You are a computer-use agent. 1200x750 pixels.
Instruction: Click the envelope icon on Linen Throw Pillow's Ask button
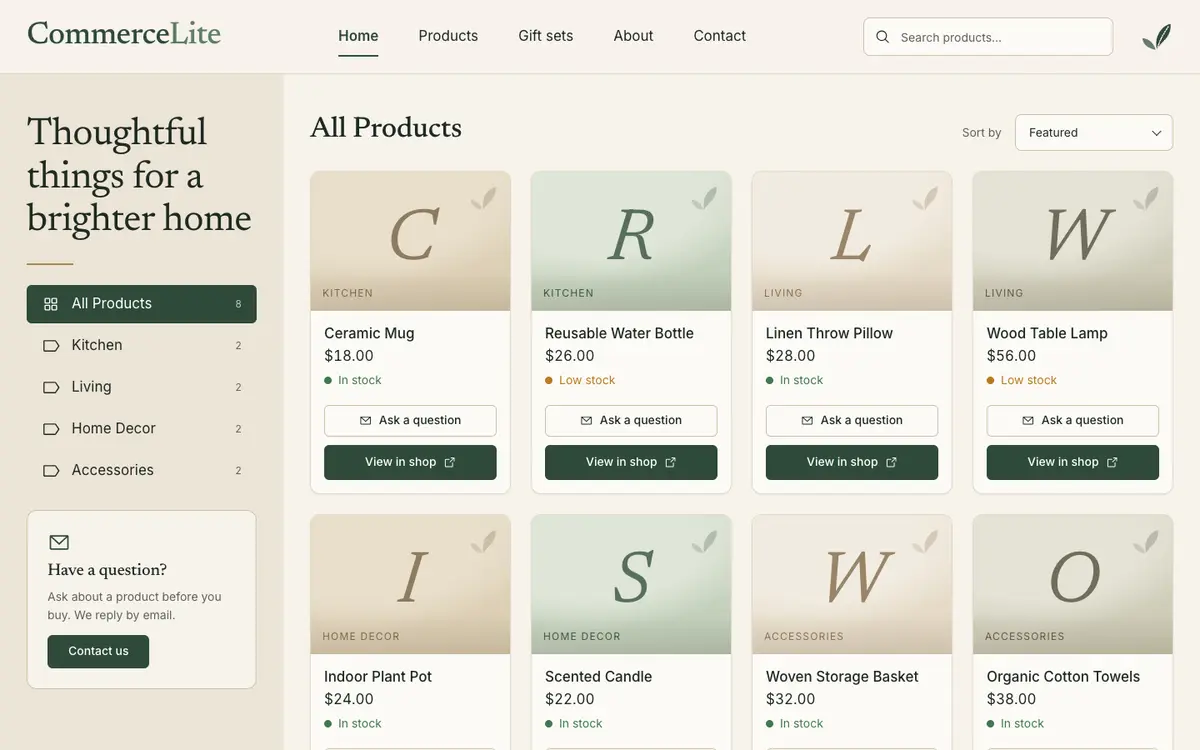tap(808, 421)
